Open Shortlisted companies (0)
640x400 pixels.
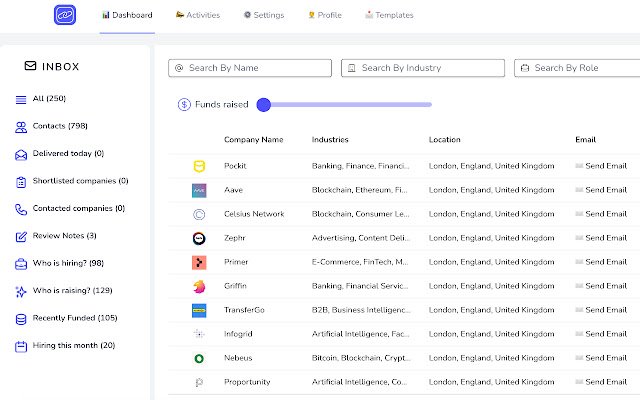[x=80, y=180]
